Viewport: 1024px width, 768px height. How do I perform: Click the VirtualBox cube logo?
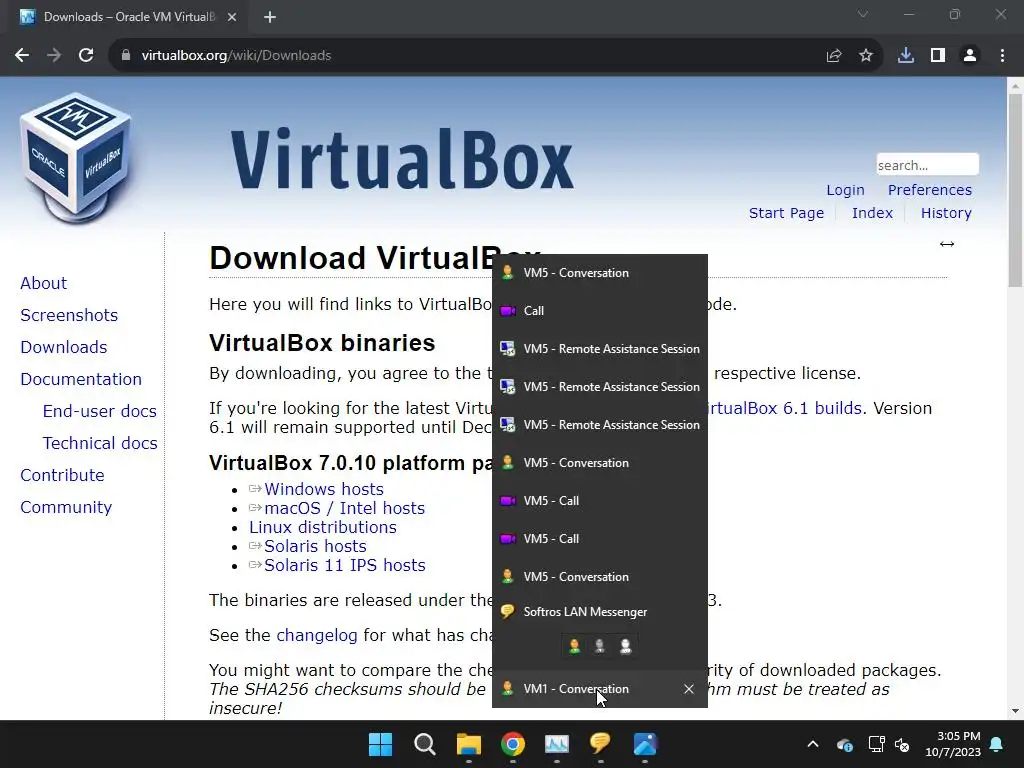click(76, 157)
